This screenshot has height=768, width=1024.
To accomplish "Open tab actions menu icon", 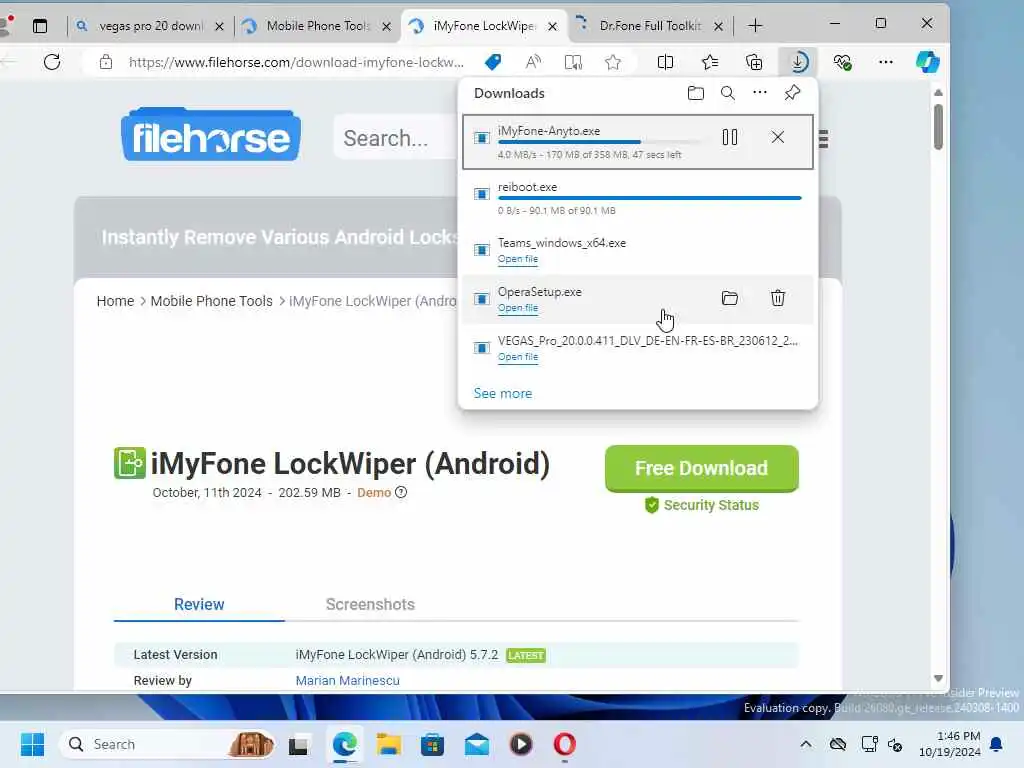I will (x=40, y=26).
